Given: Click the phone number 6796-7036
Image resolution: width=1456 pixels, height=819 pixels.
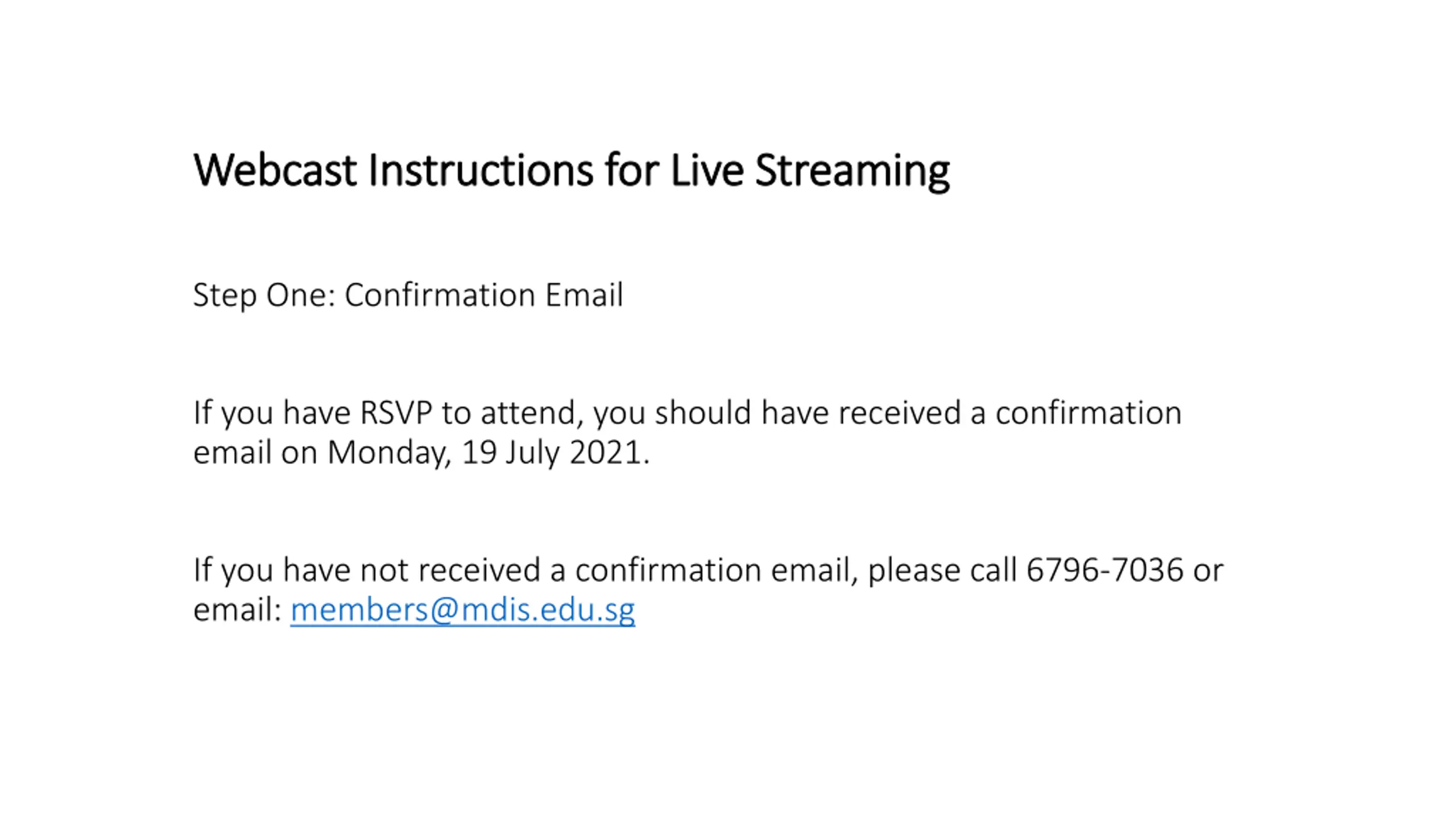Looking at the screenshot, I should pyautogui.click(x=1105, y=570).
